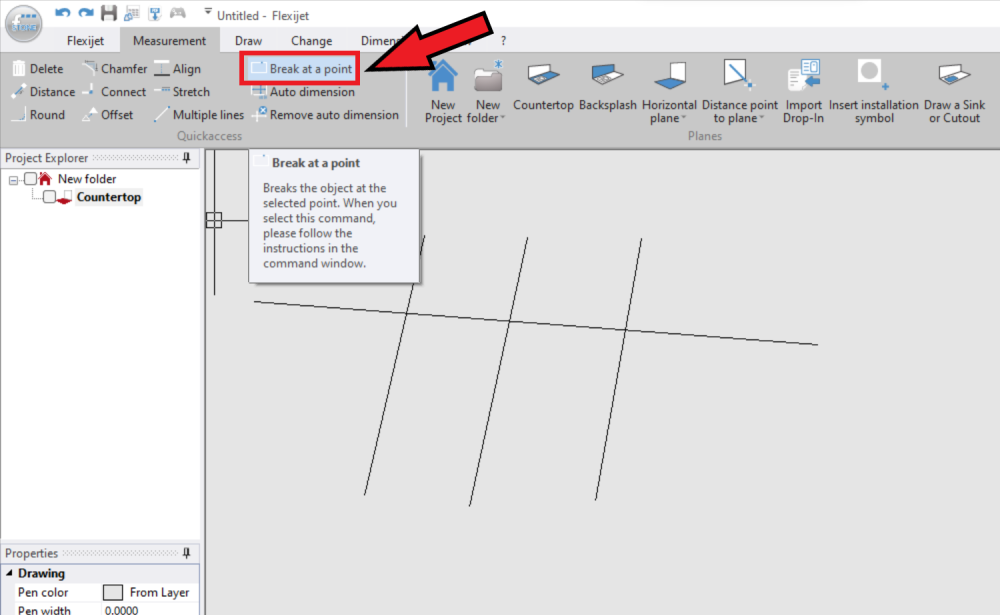This screenshot has height=615, width=1000.
Task: Click the Pen color 'From Layer' value
Action: click(x=159, y=592)
